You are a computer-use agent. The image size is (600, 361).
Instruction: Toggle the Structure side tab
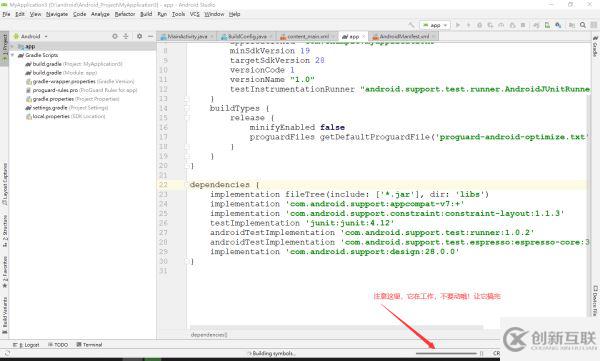(5, 230)
